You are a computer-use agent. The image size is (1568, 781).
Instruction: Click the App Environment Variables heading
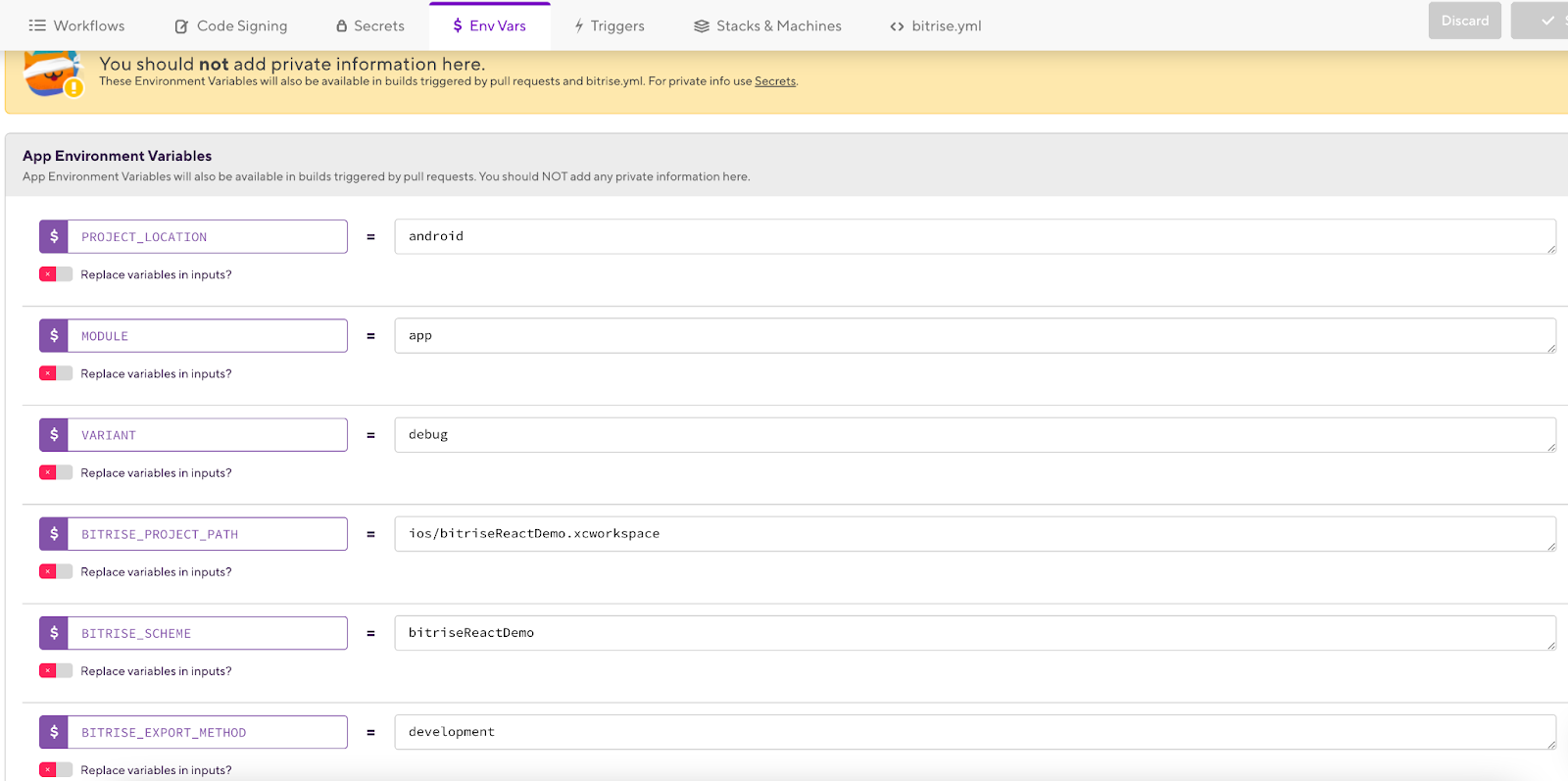point(118,156)
